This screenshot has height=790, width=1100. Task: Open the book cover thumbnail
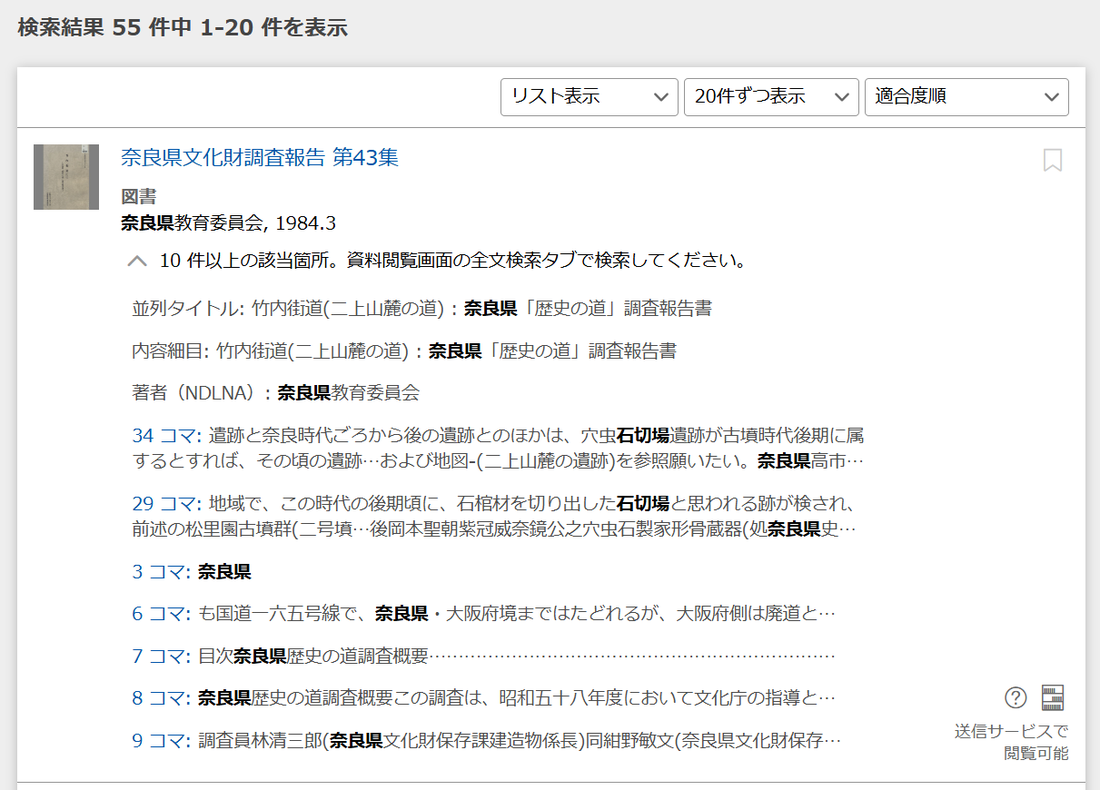coord(66,177)
